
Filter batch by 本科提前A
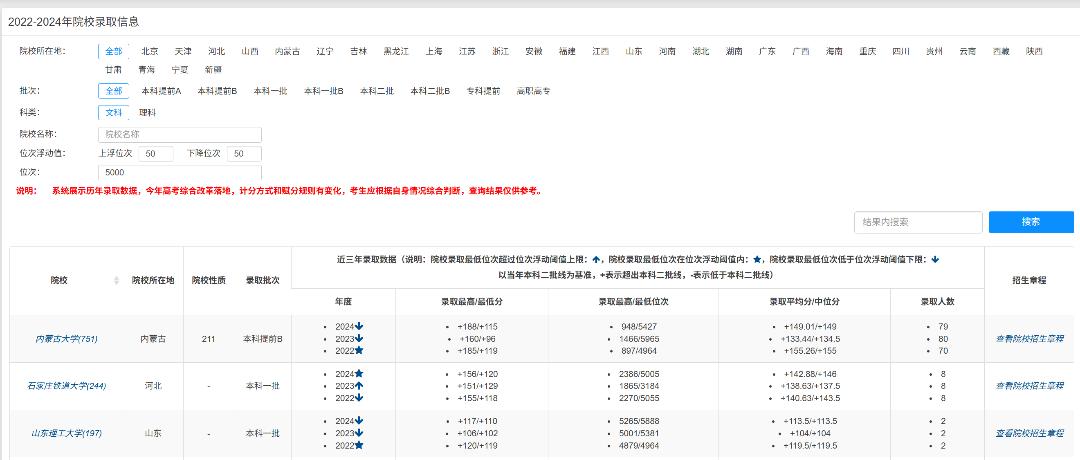click(161, 91)
